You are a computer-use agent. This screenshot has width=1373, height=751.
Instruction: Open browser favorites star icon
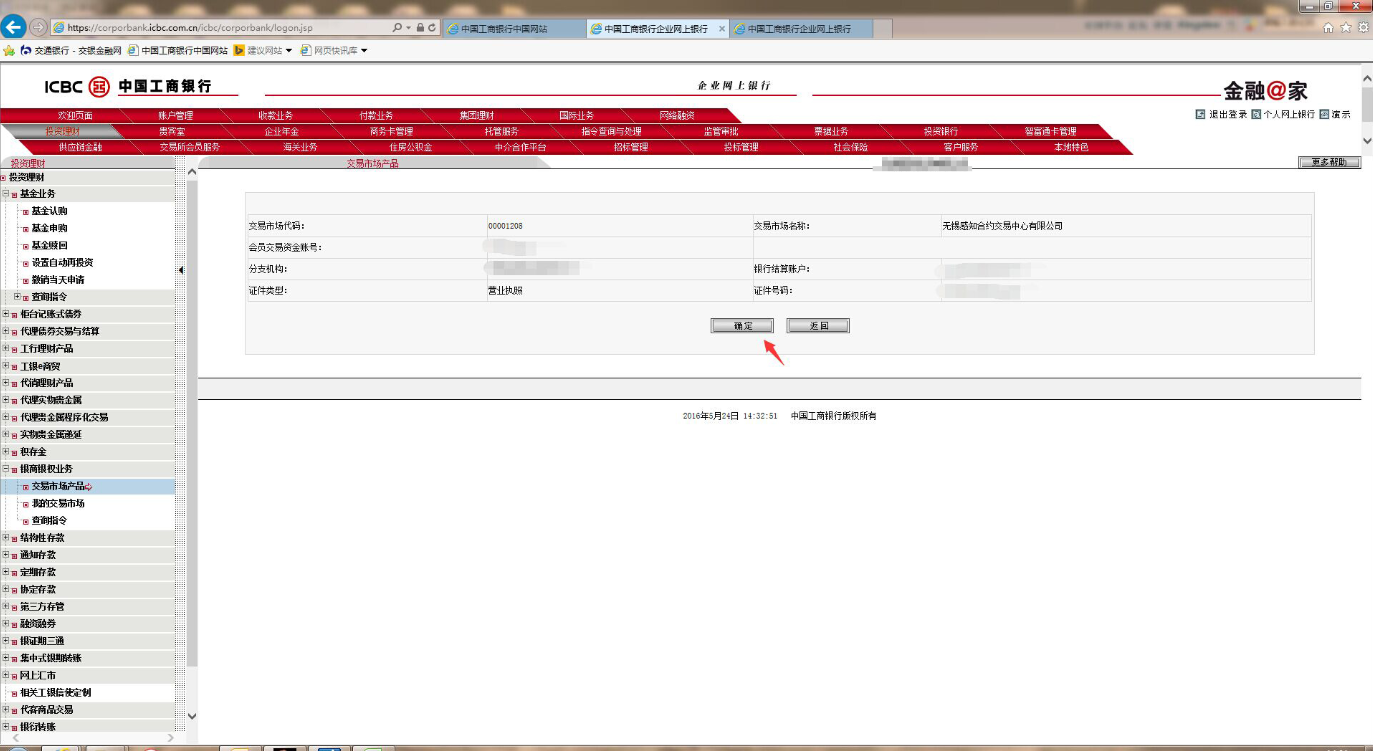(x=1346, y=28)
